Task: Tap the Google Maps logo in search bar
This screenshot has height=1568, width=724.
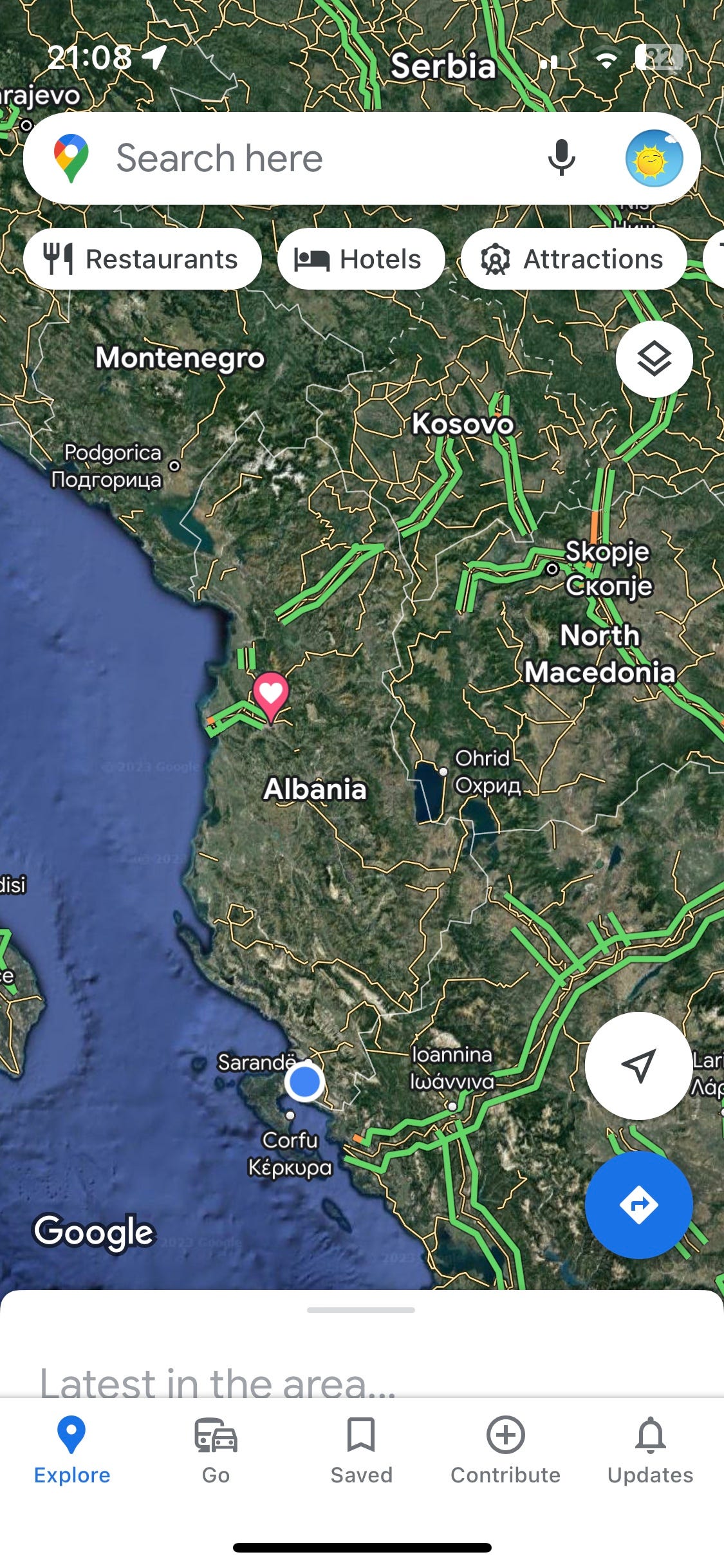Action: click(x=71, y=158)
